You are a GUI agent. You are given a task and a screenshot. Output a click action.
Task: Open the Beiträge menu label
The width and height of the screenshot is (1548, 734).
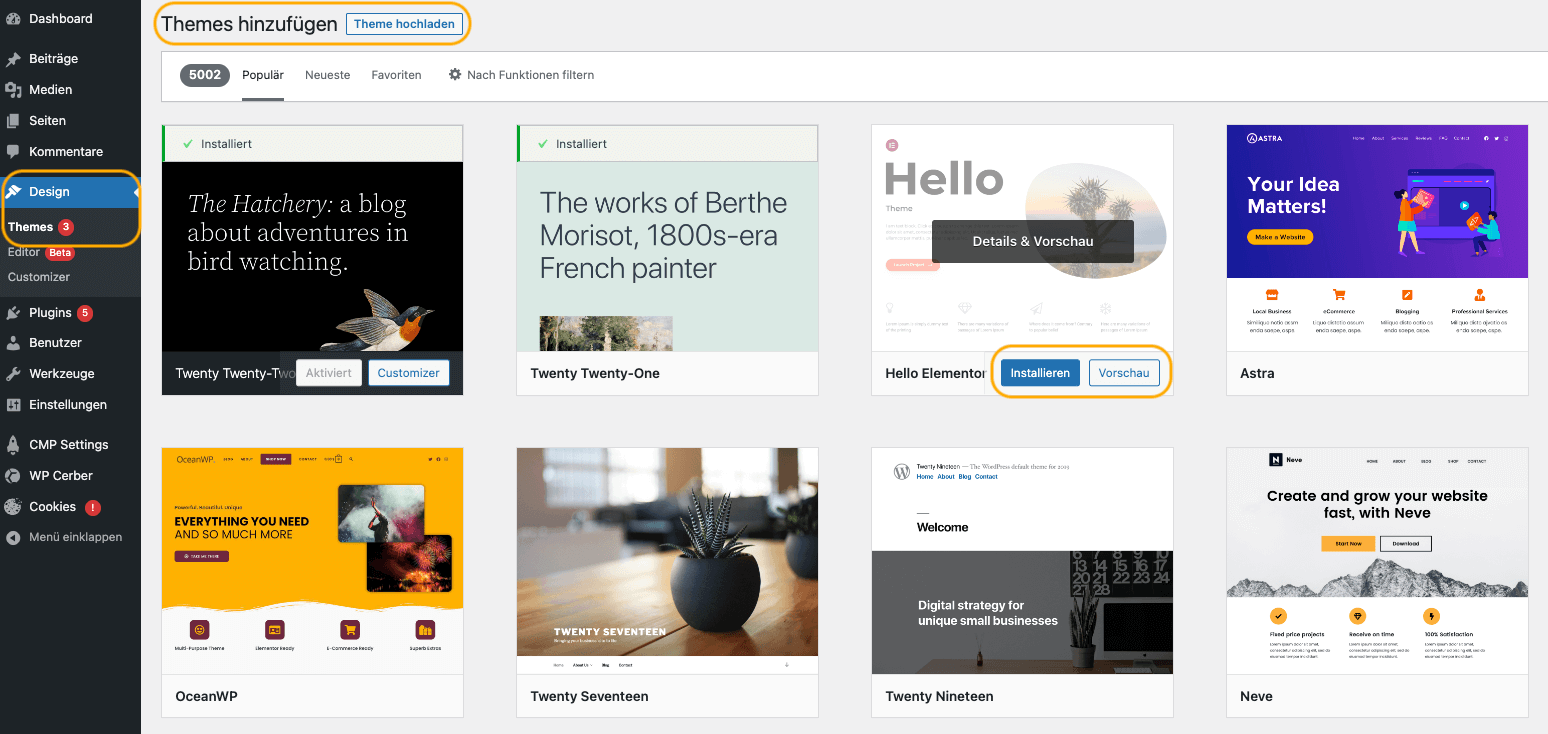[x=53, y=59]
